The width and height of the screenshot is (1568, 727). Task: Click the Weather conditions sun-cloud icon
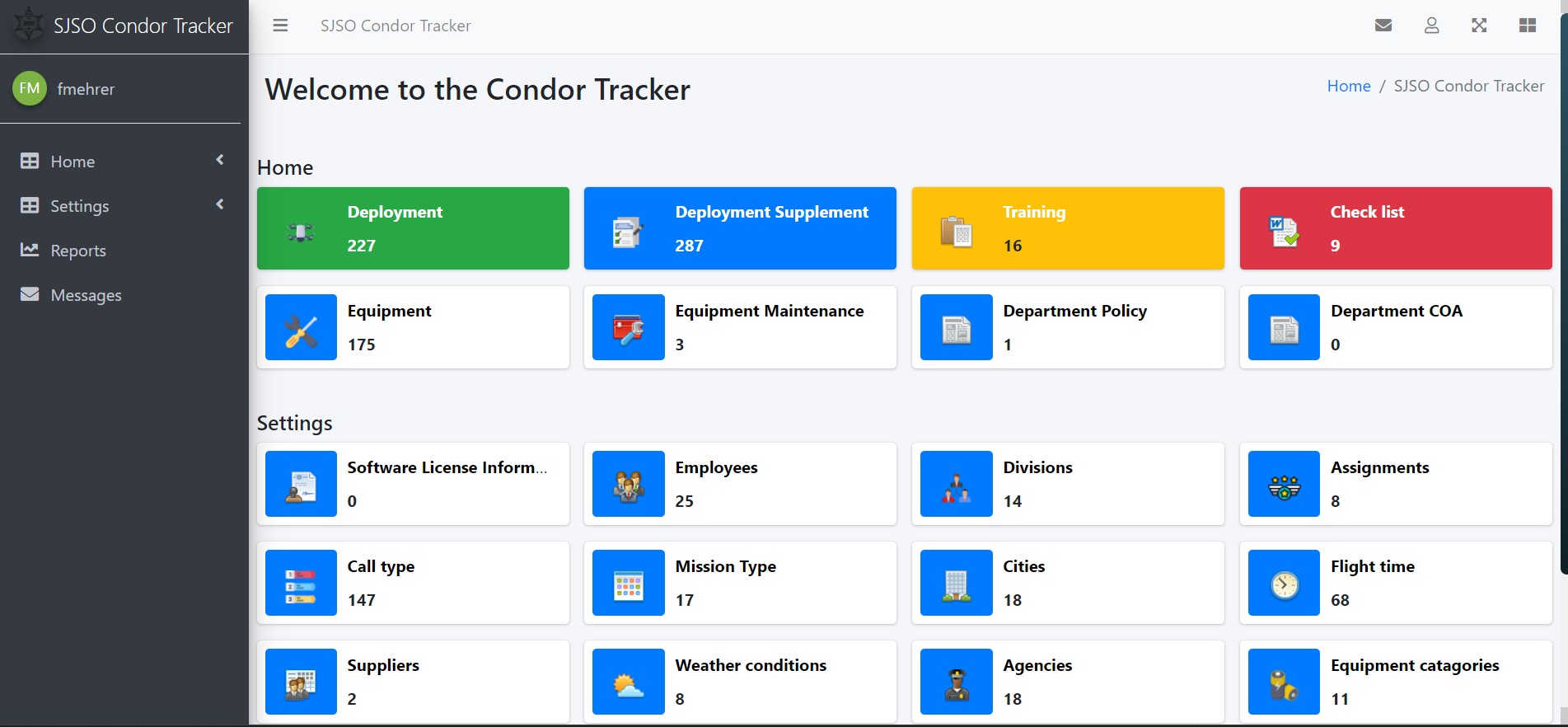pyautogui.click(x=628, y=685)
